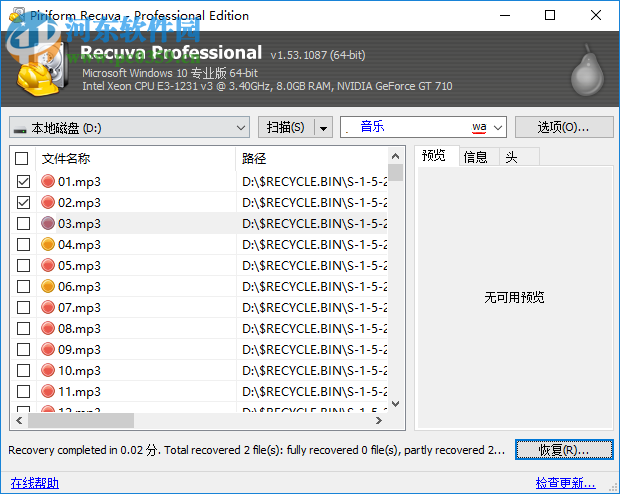The height and width of the screenshot is (494, 620).
Task: Click the vertical scrollbar up arrow
Action: click(395, 156)
